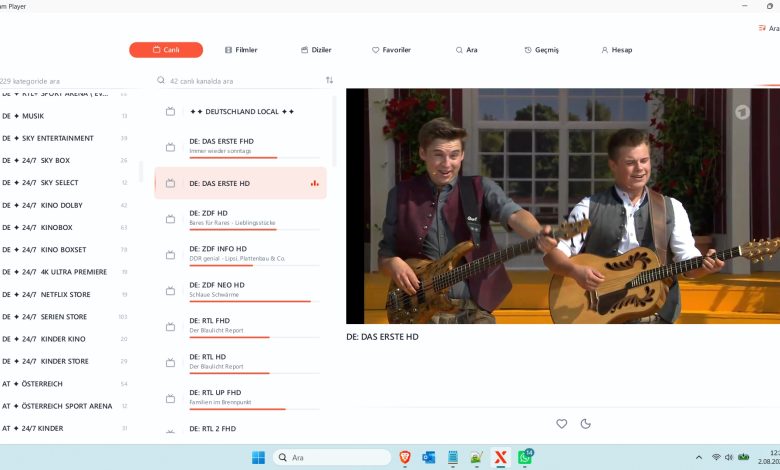Open the Geçmiş history tab
780x470 pixels.
point(542,50)
